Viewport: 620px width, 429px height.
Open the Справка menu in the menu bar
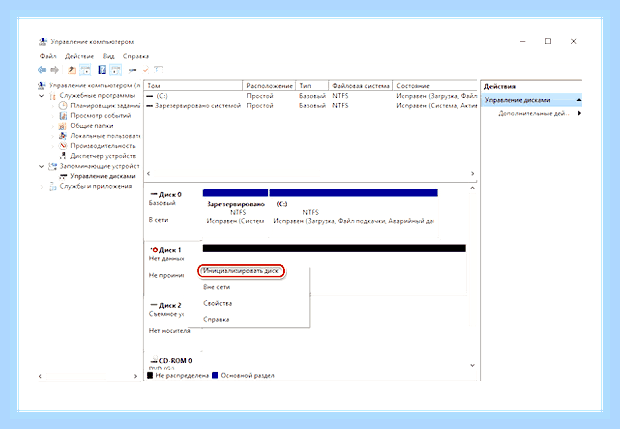click(136, 56)
